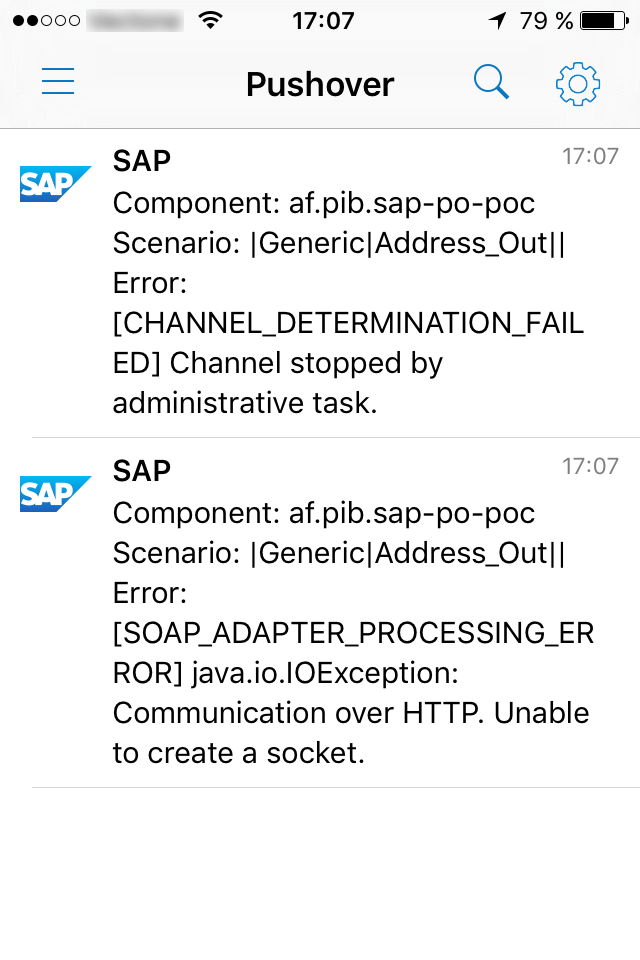Open settings via the gear icon
The height and width of the screenshot is (960, 640).
click(x=577, y=83)
